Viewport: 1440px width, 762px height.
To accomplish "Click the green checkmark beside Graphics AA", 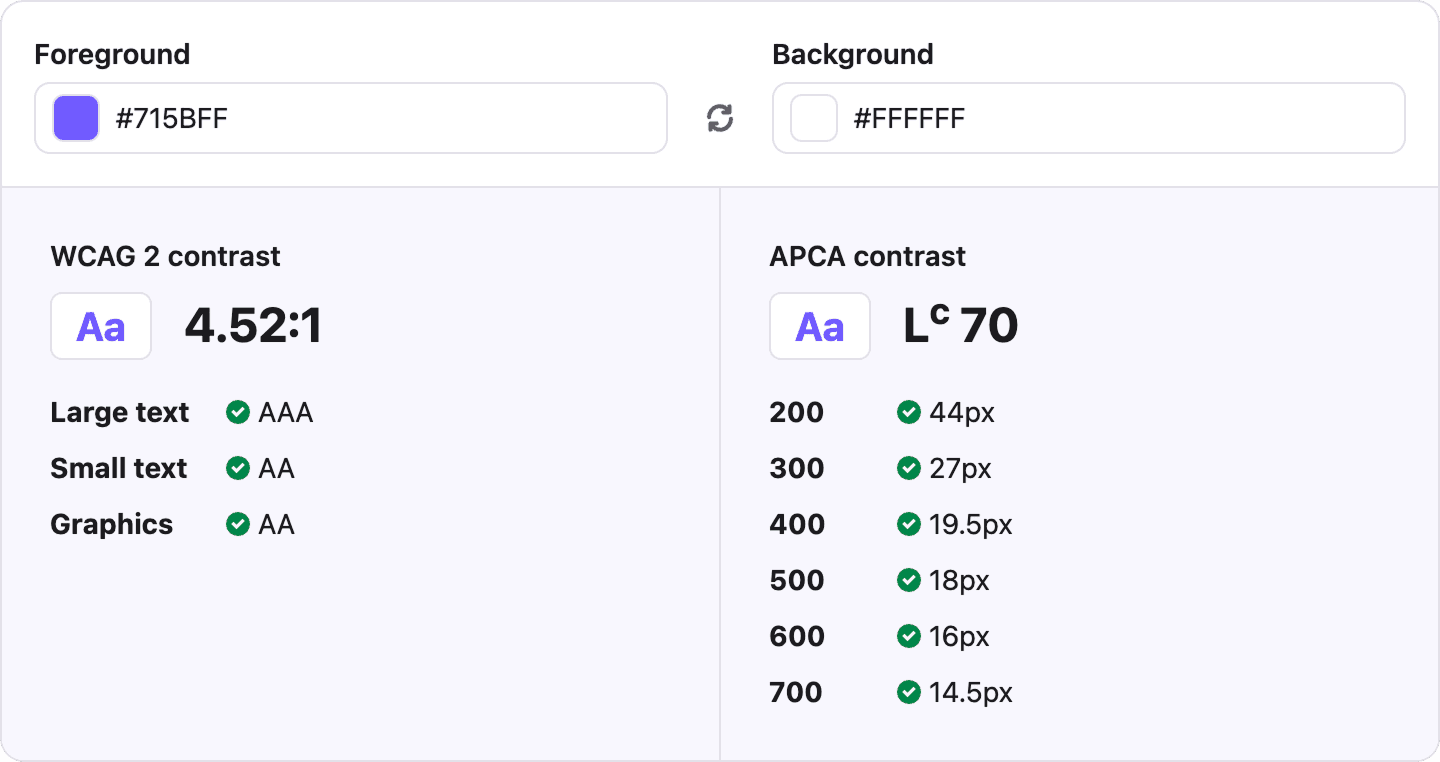I will (237, 524).
